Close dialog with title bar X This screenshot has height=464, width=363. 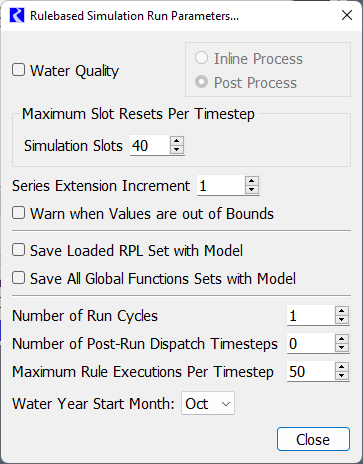[x=347, y=15]
